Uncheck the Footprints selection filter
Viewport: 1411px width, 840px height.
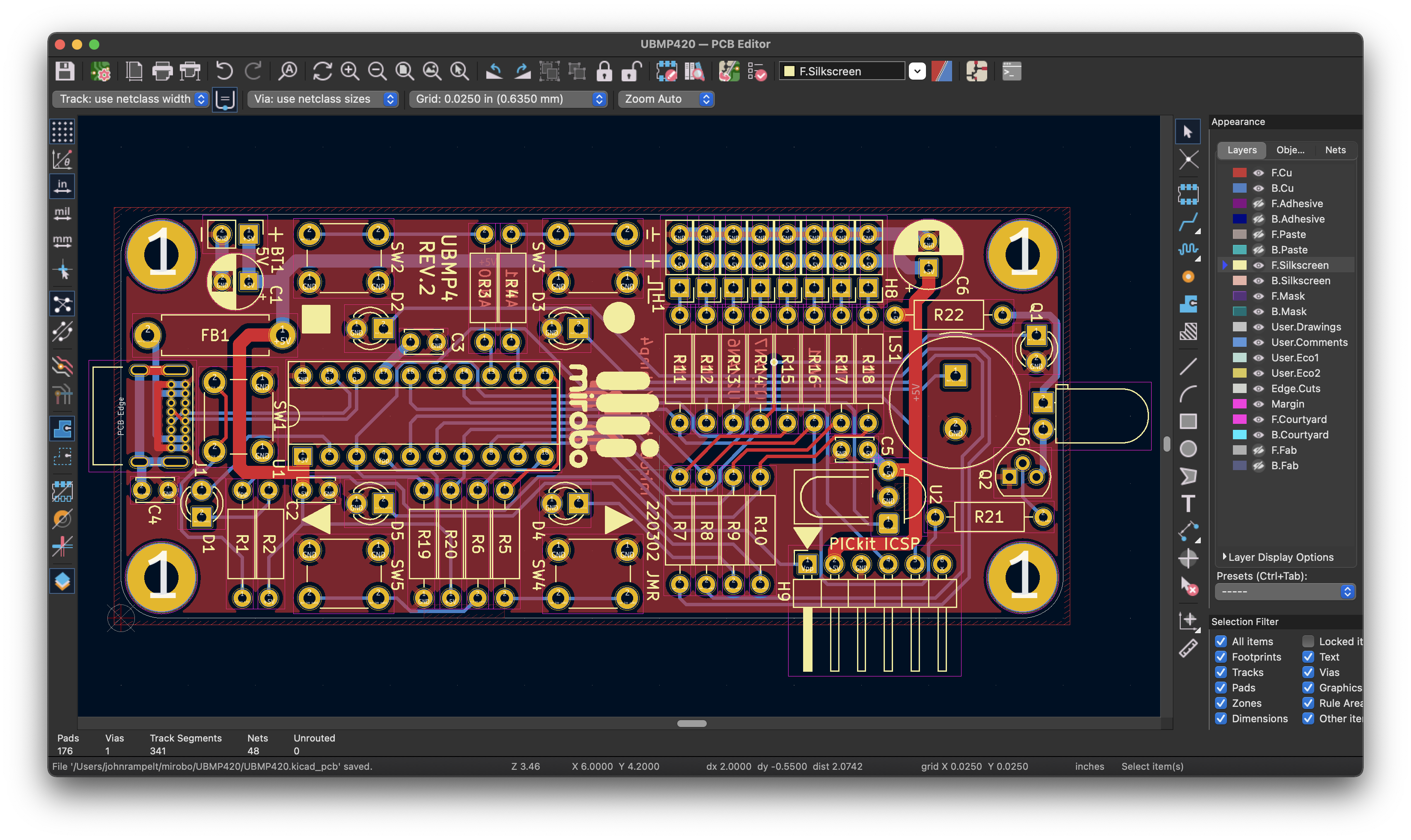pos(1221,657)
